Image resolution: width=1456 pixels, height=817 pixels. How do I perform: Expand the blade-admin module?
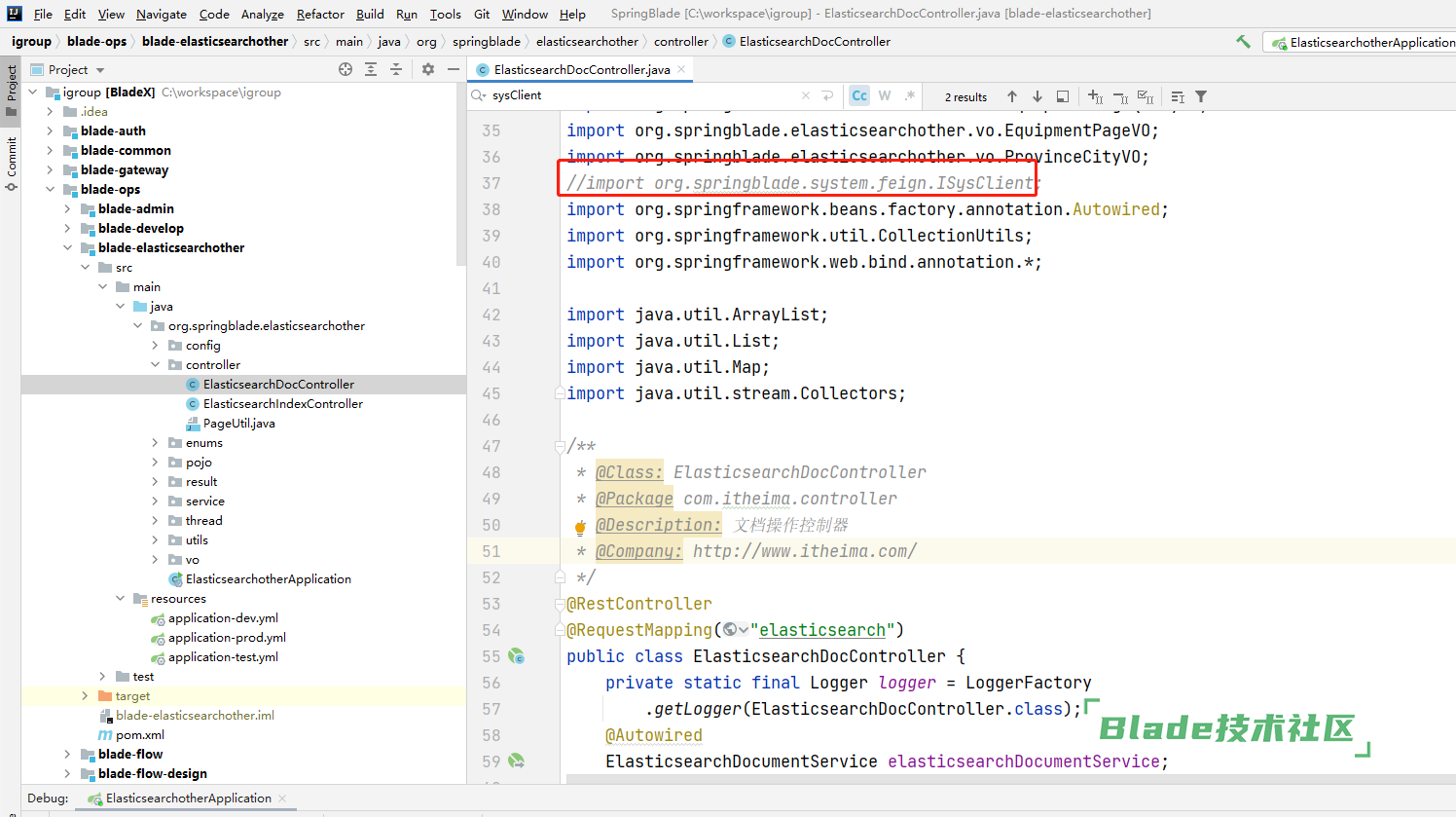coord(67,208)
